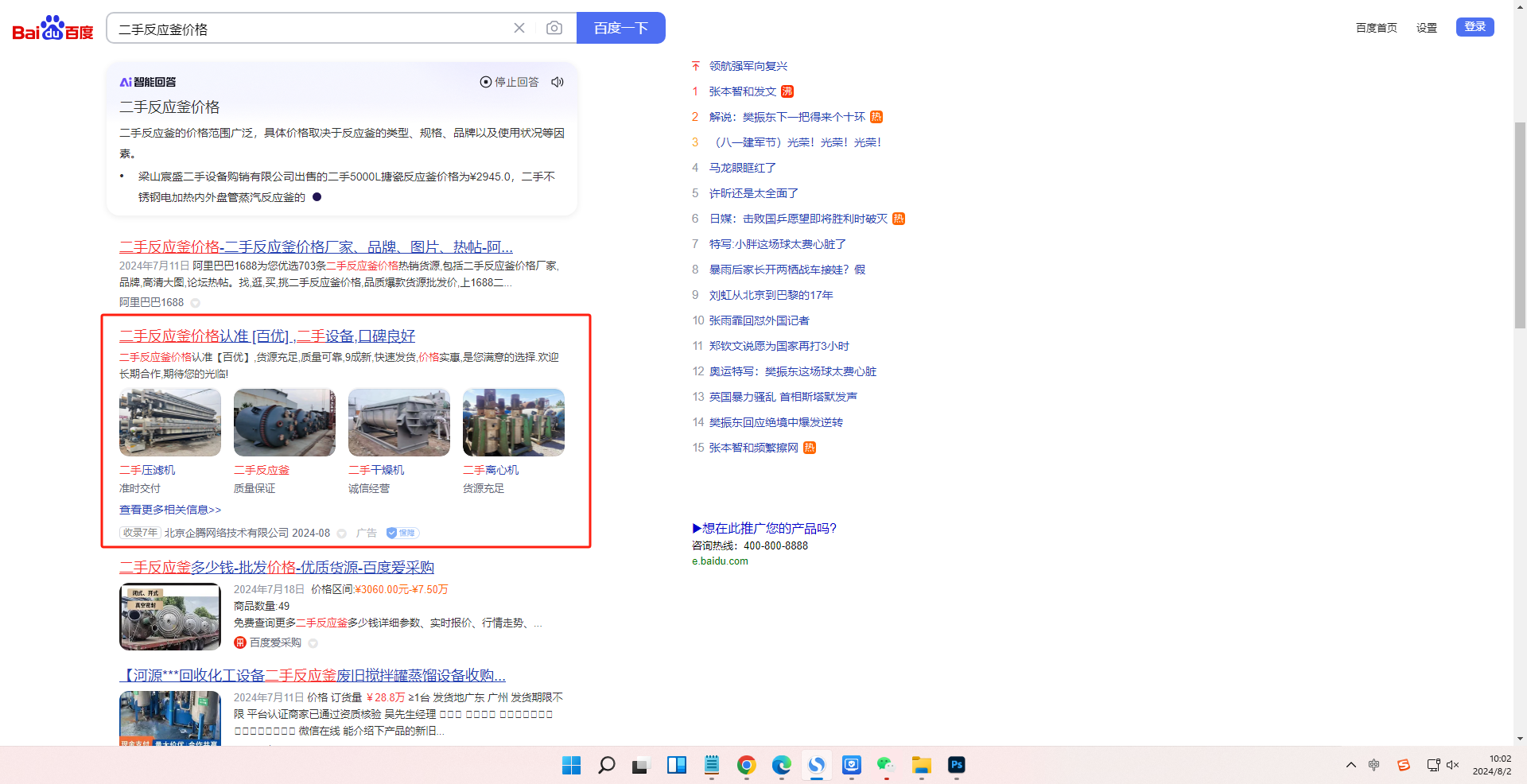Show hidden system tray icons

coord(1350,765)
